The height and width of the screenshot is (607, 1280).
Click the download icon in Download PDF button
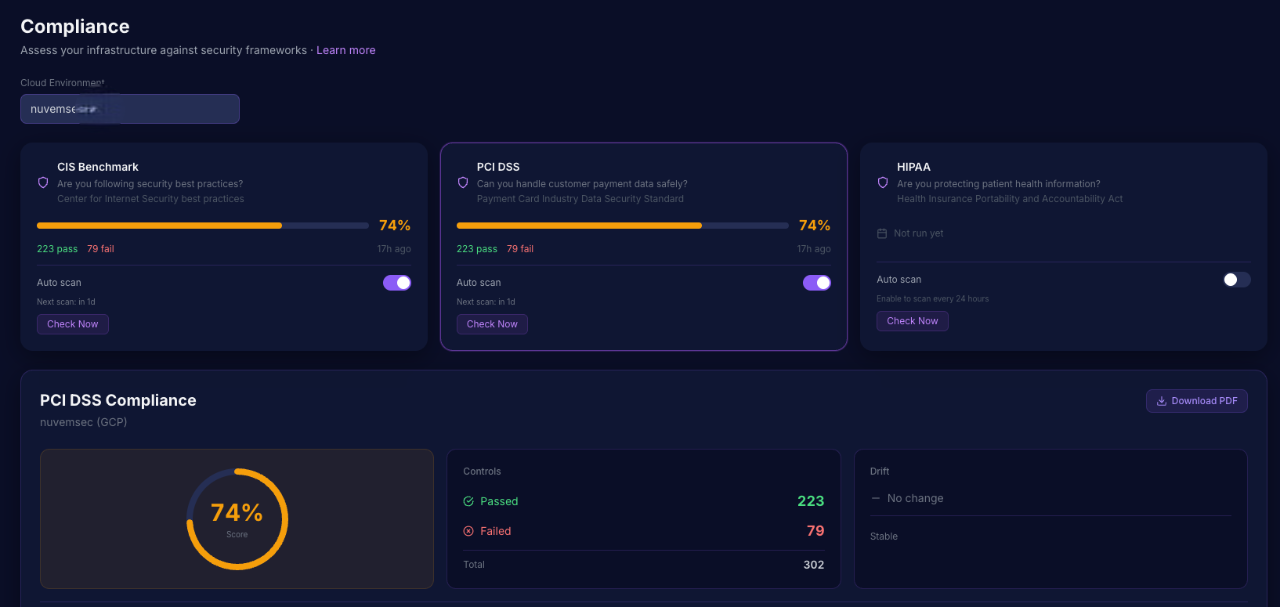(1163, 400)
